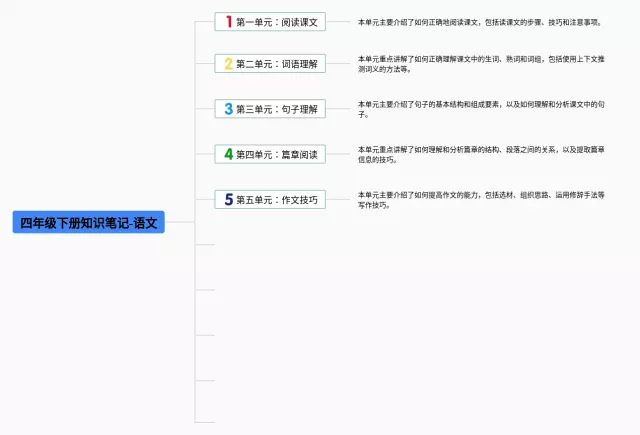640x435 pixels.
Task: Select the 第四单元：篇章阅读 topic label
Action: point(277,154)
